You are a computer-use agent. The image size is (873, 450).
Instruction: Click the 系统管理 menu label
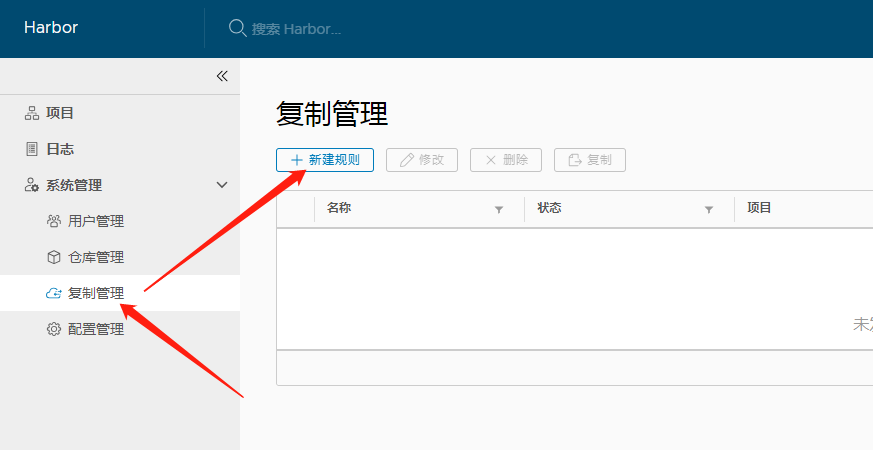coord(73,185)
